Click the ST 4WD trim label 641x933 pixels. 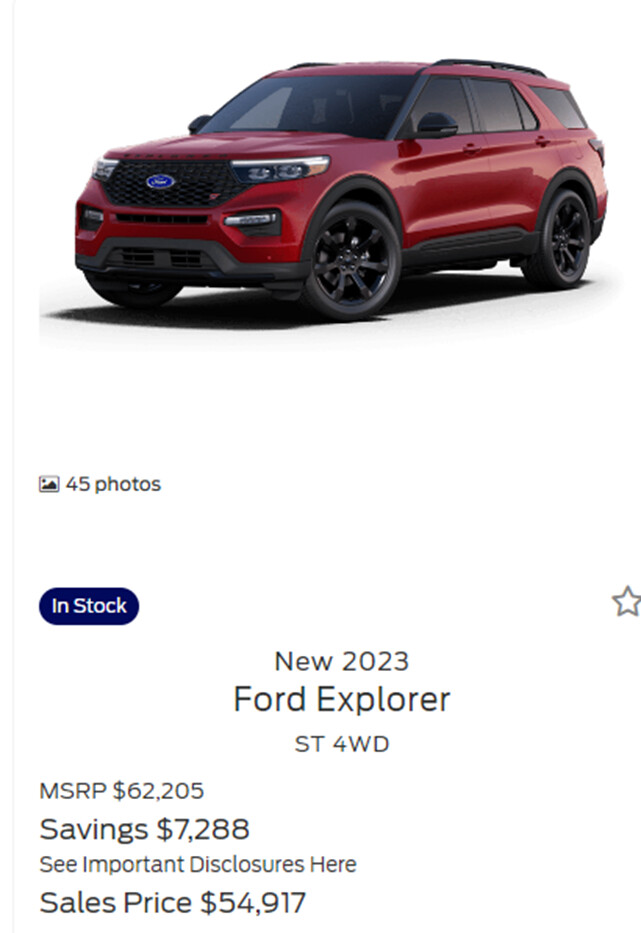coord(342,744)
